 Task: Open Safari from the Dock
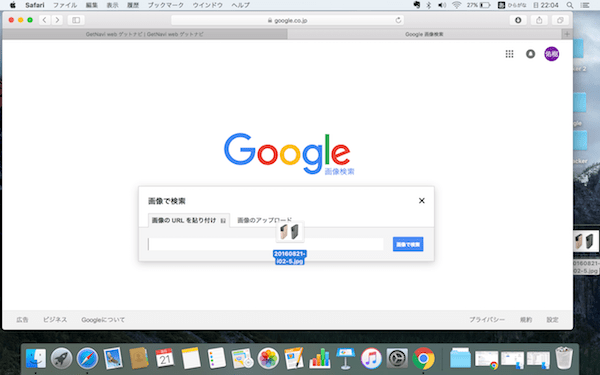pos(87,359)
